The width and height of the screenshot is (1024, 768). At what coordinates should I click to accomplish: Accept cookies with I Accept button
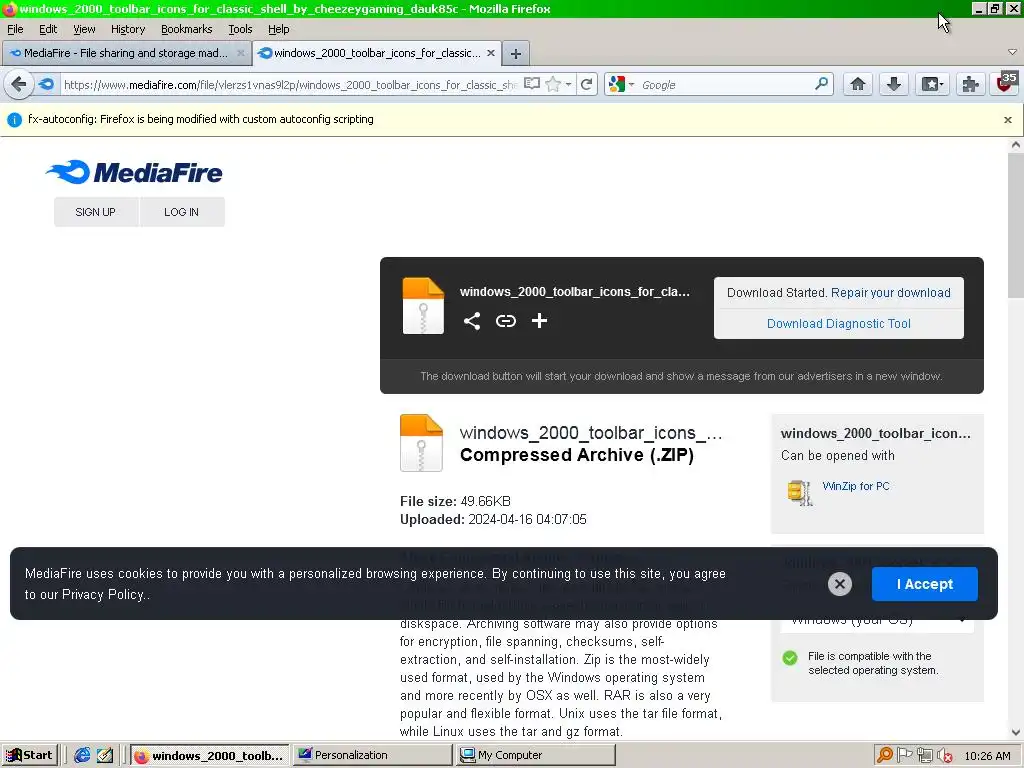pos(924,584)
